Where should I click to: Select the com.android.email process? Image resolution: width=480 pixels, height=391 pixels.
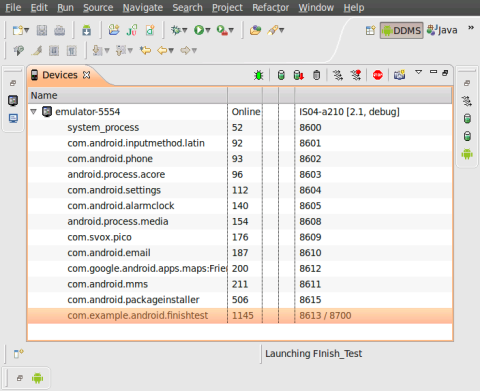click(240, 253)
